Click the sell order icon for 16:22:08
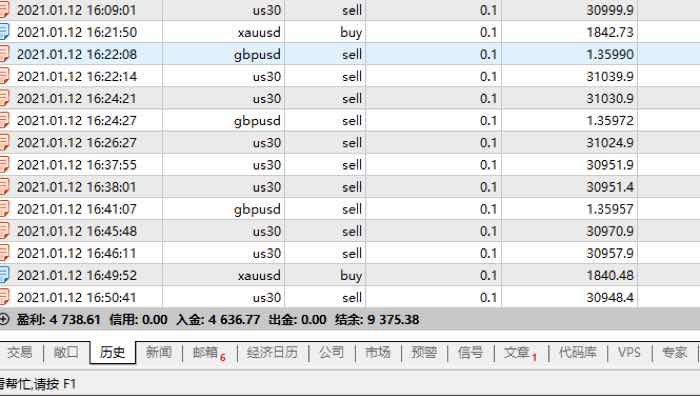This screenshot has width=700, height=396. click(4, 54)
